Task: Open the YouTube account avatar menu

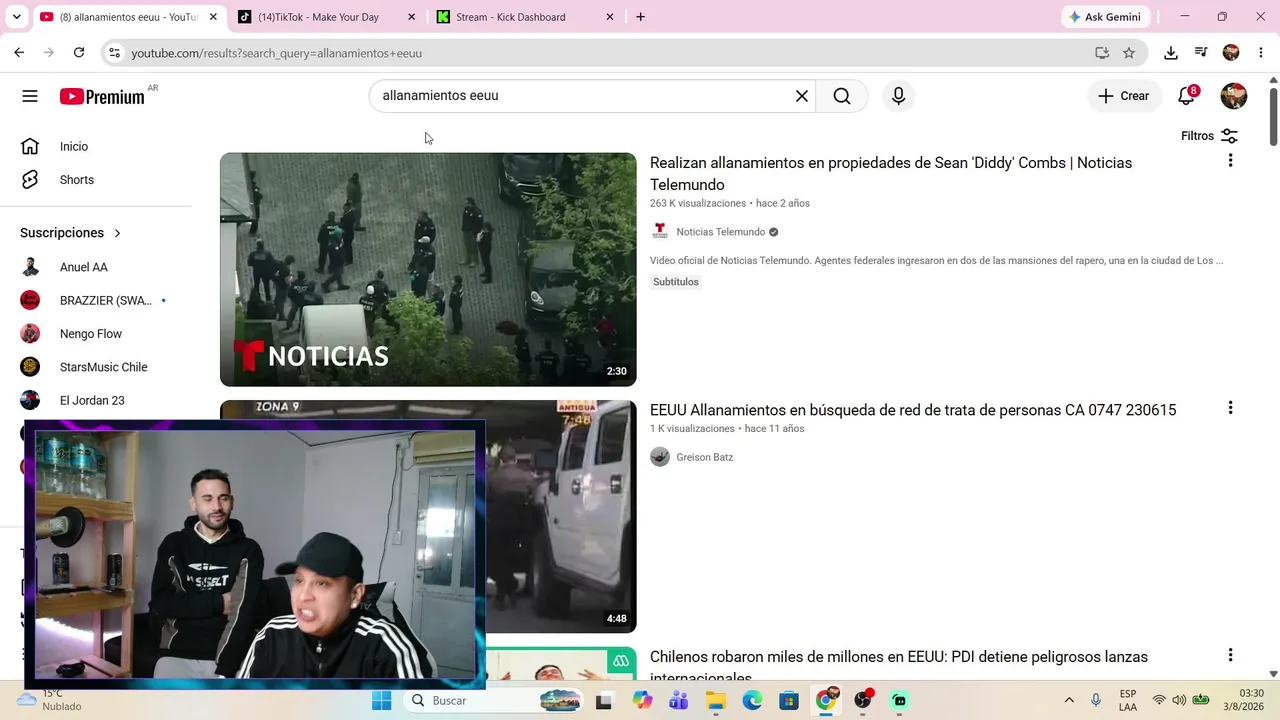Action: [x=1234, y=96]
